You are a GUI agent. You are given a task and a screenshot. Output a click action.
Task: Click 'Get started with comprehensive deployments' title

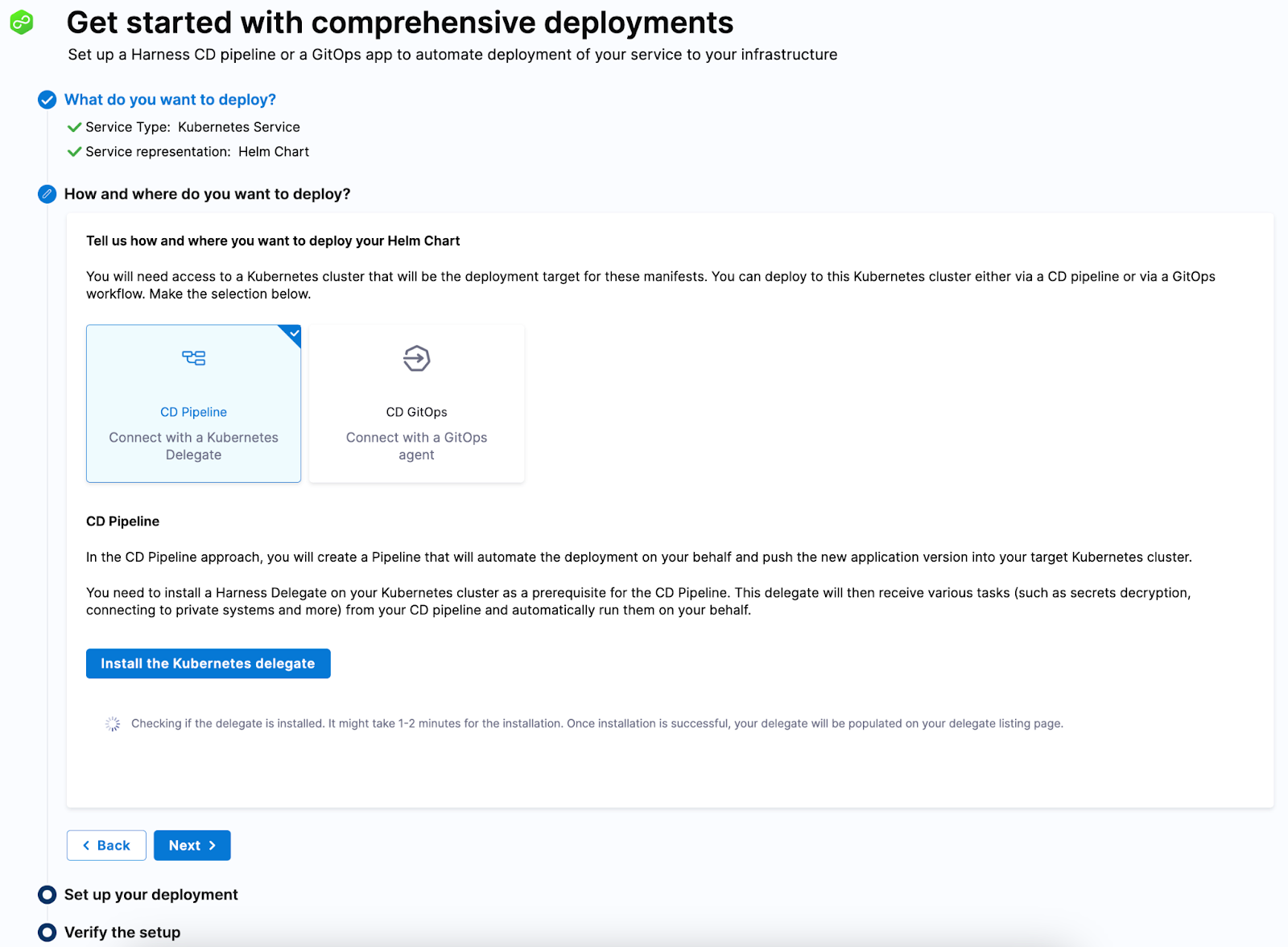point(400,23)
